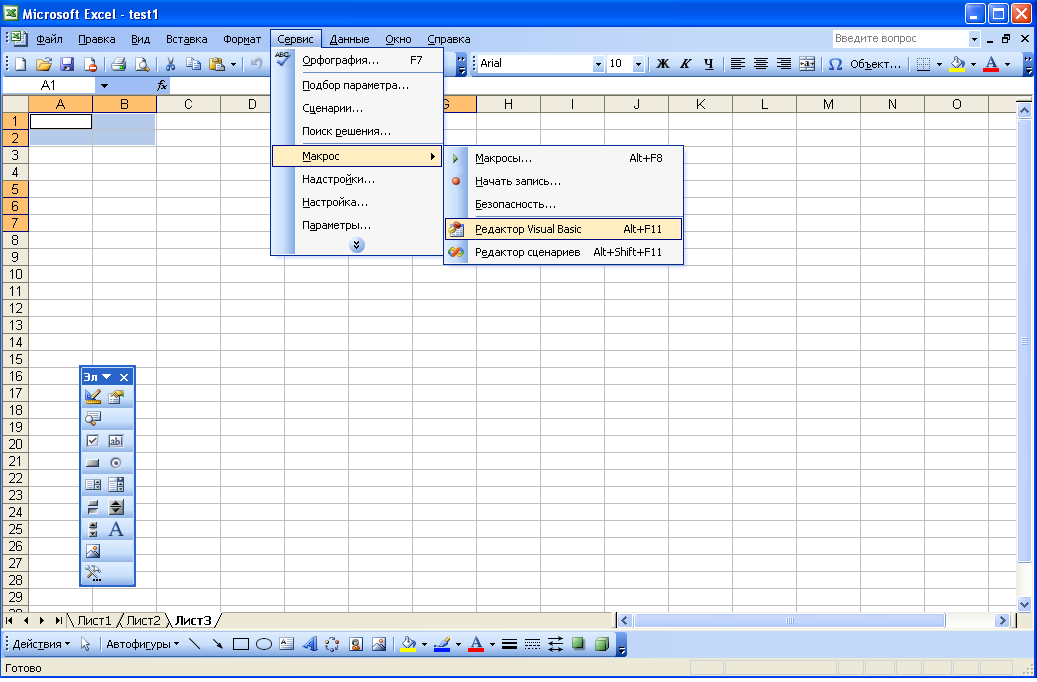The height and width of the screenshot is (682, 1037).
Task: Select Option Button control in toolbox
Action: (x=116, y=463)
